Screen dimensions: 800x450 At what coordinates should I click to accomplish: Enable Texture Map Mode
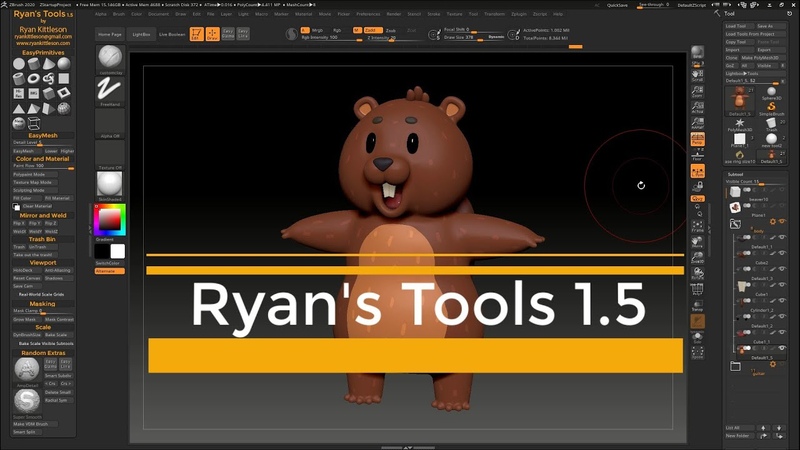click(35, 182)
